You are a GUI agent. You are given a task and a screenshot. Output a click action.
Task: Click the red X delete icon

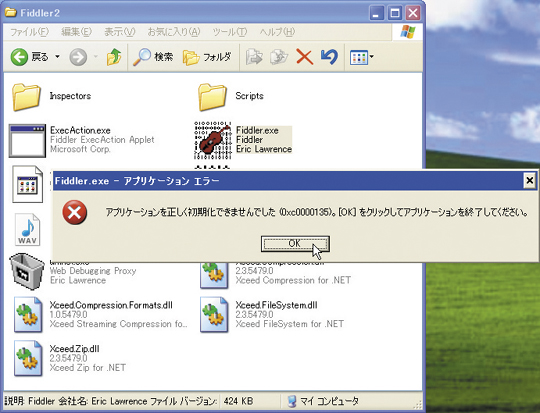pos(305,57)
